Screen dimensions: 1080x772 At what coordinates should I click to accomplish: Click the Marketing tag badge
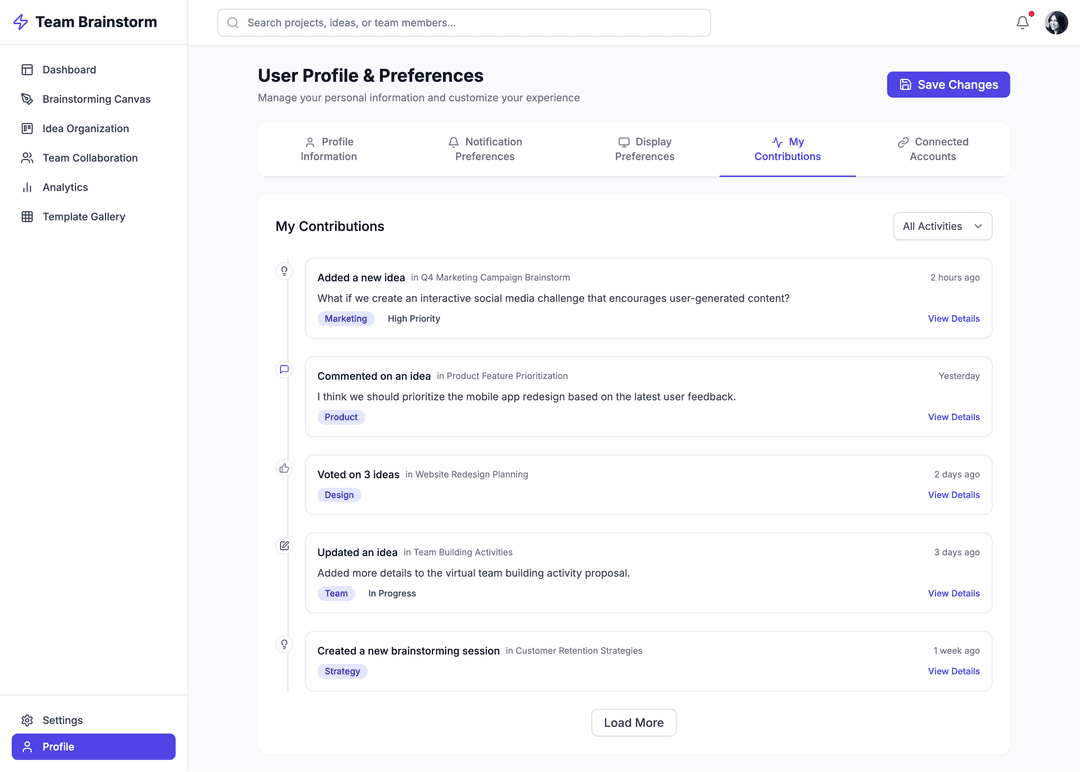346,319
